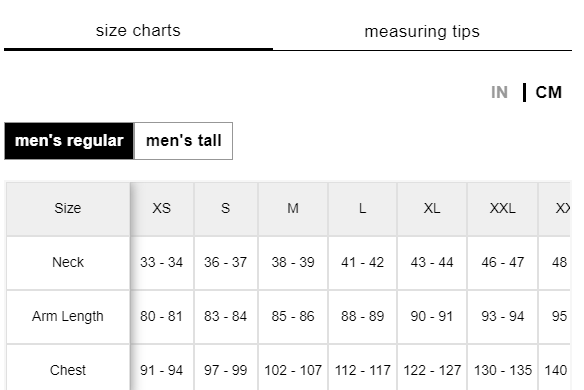
Task: Click the Arm Length row label
Action: click(68, 316)
